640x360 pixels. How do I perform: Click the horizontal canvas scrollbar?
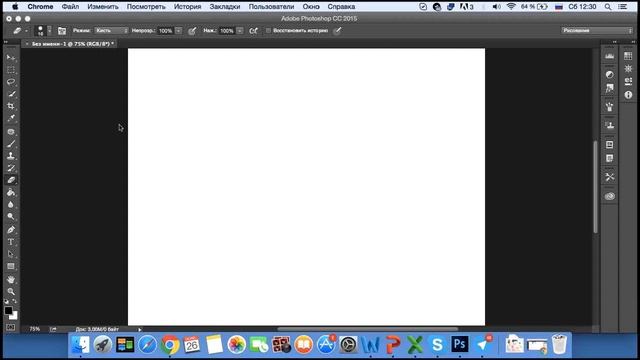coord(367,329)
